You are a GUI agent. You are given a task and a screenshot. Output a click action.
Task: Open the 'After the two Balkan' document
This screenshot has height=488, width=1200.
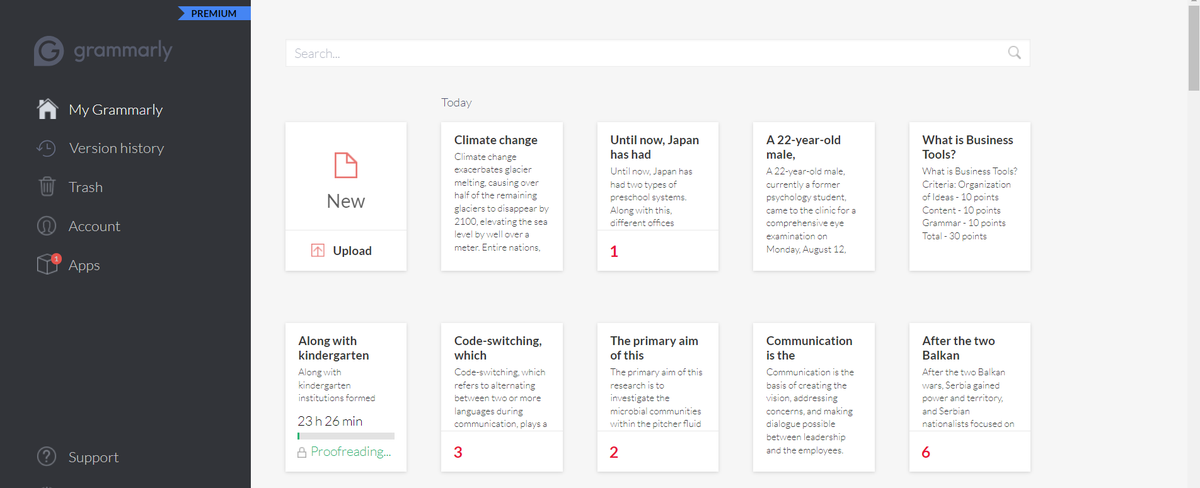pos(970,397)
